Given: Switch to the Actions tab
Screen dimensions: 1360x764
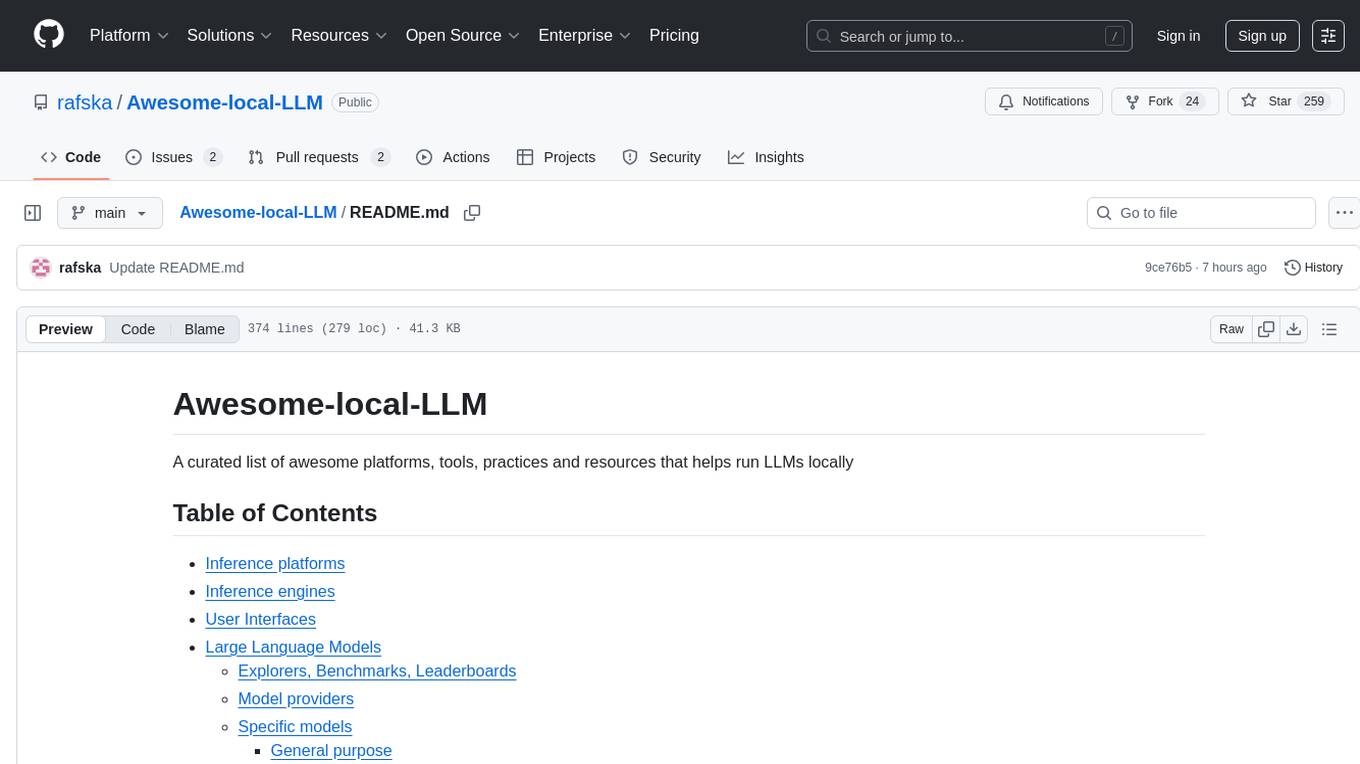Looking at the screenshot, I should (x=453, y=157).
